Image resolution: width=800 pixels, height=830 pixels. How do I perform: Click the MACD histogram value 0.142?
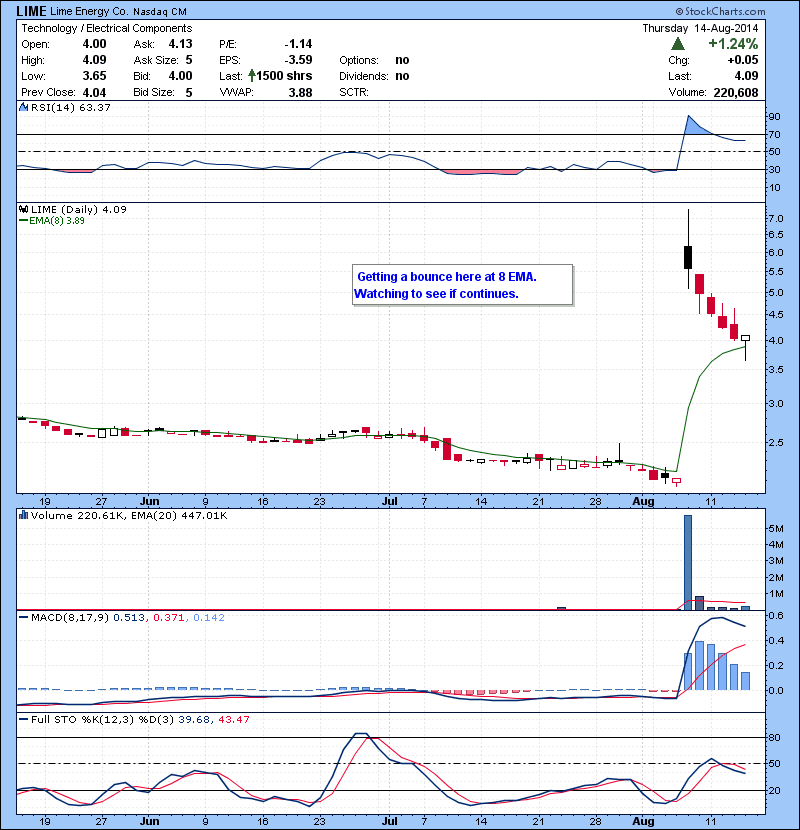tap(209, 618)
